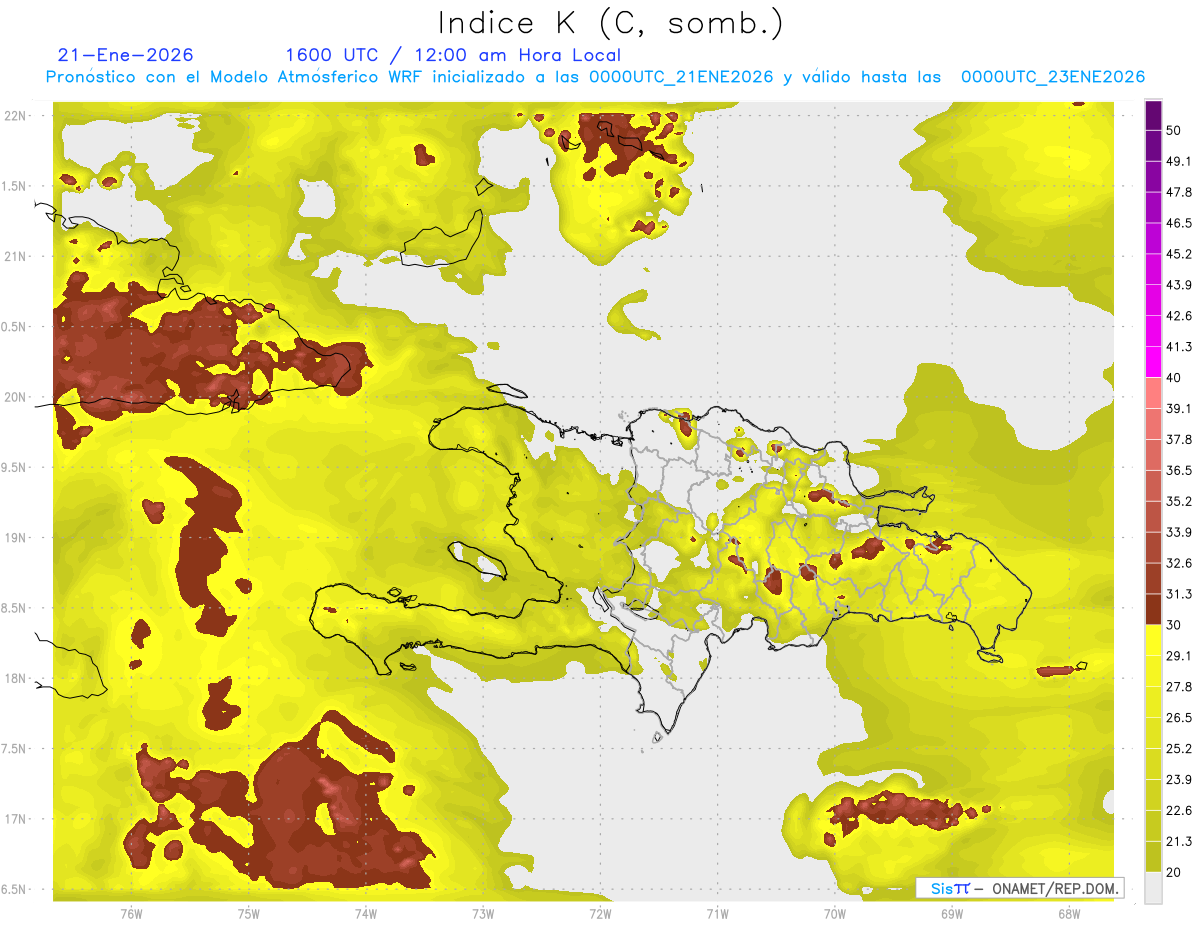Screen dimensions: 1200x927
Task: Click the colorbar value "25.2"
Action: [x=1180, y=749]
